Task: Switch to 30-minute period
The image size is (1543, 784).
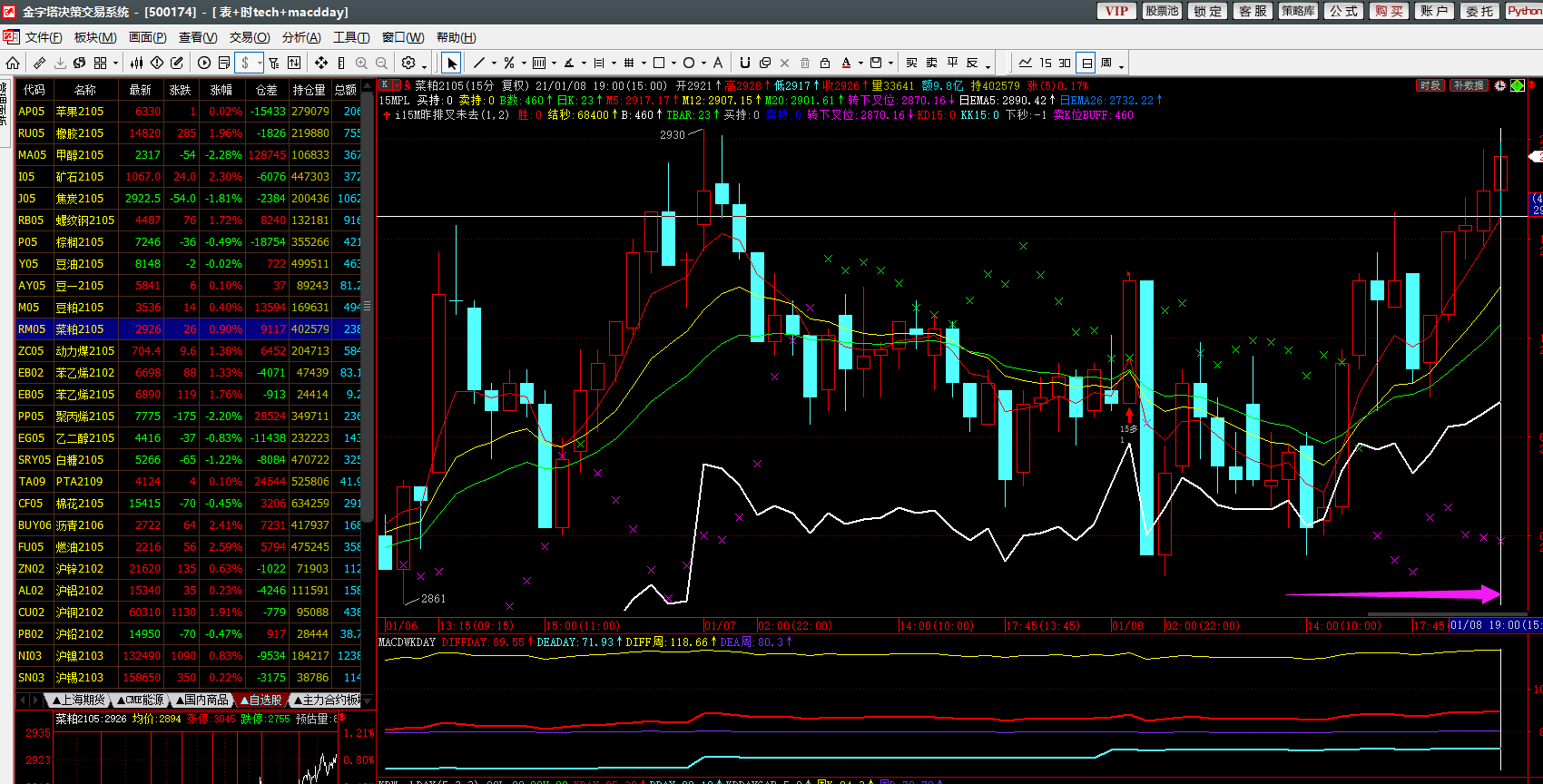Action: 1065,63
